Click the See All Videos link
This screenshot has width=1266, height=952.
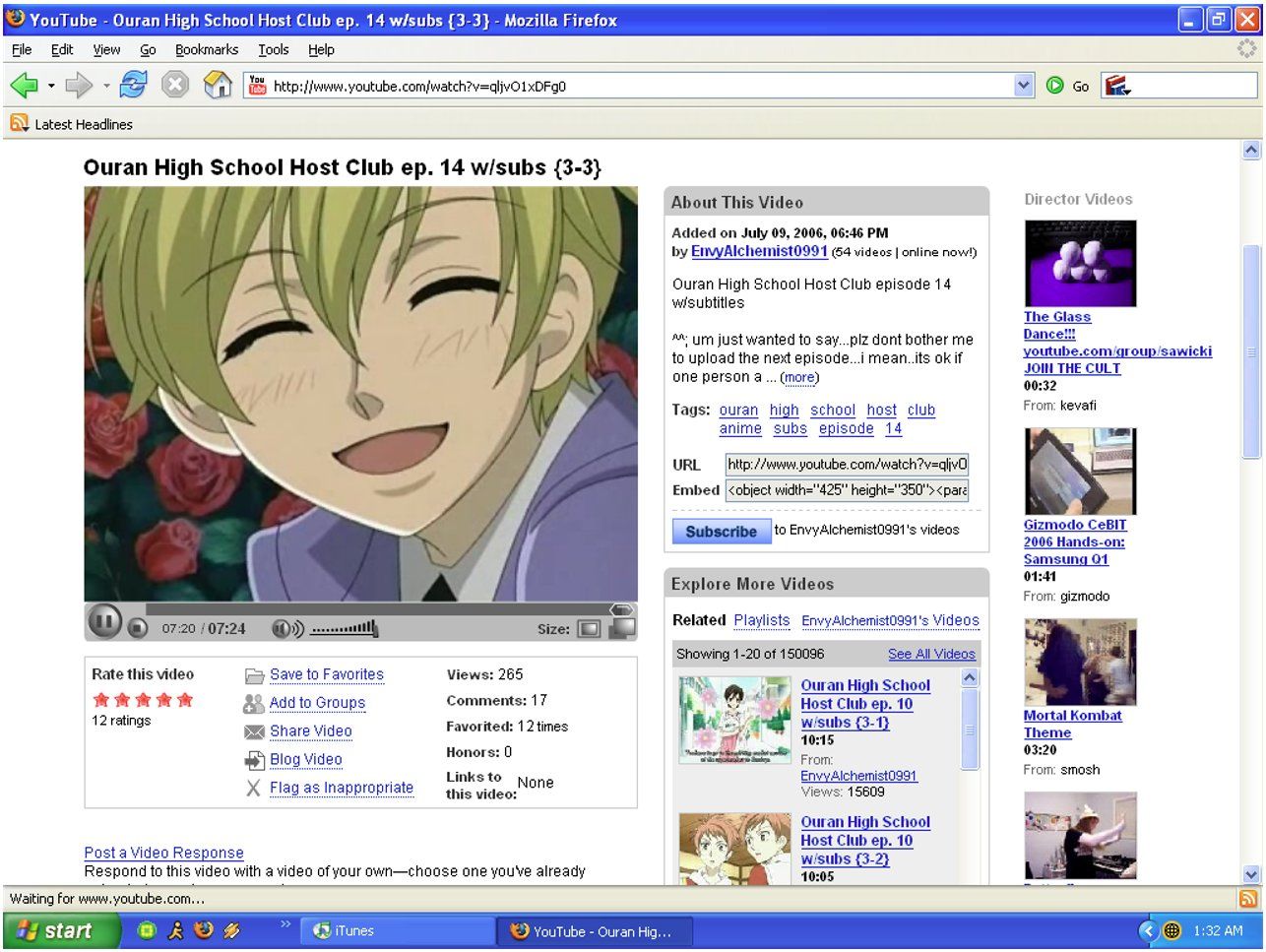931,654
